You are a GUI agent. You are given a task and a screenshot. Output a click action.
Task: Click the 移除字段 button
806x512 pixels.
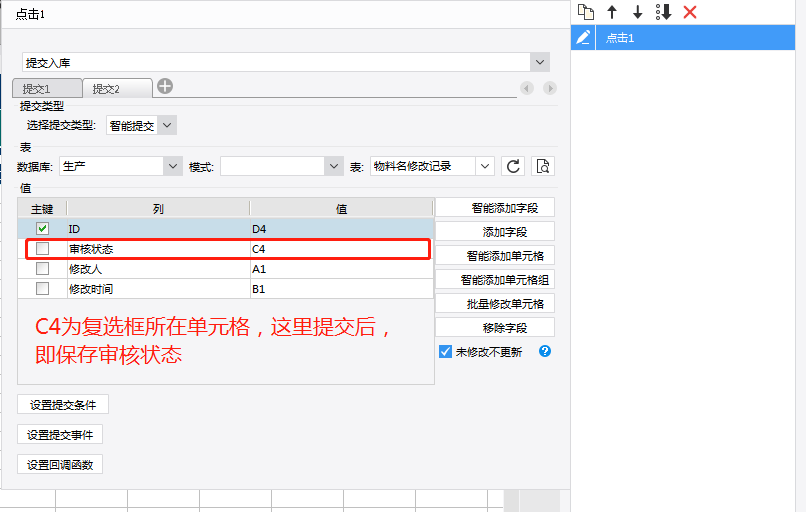tap(495, 327)
